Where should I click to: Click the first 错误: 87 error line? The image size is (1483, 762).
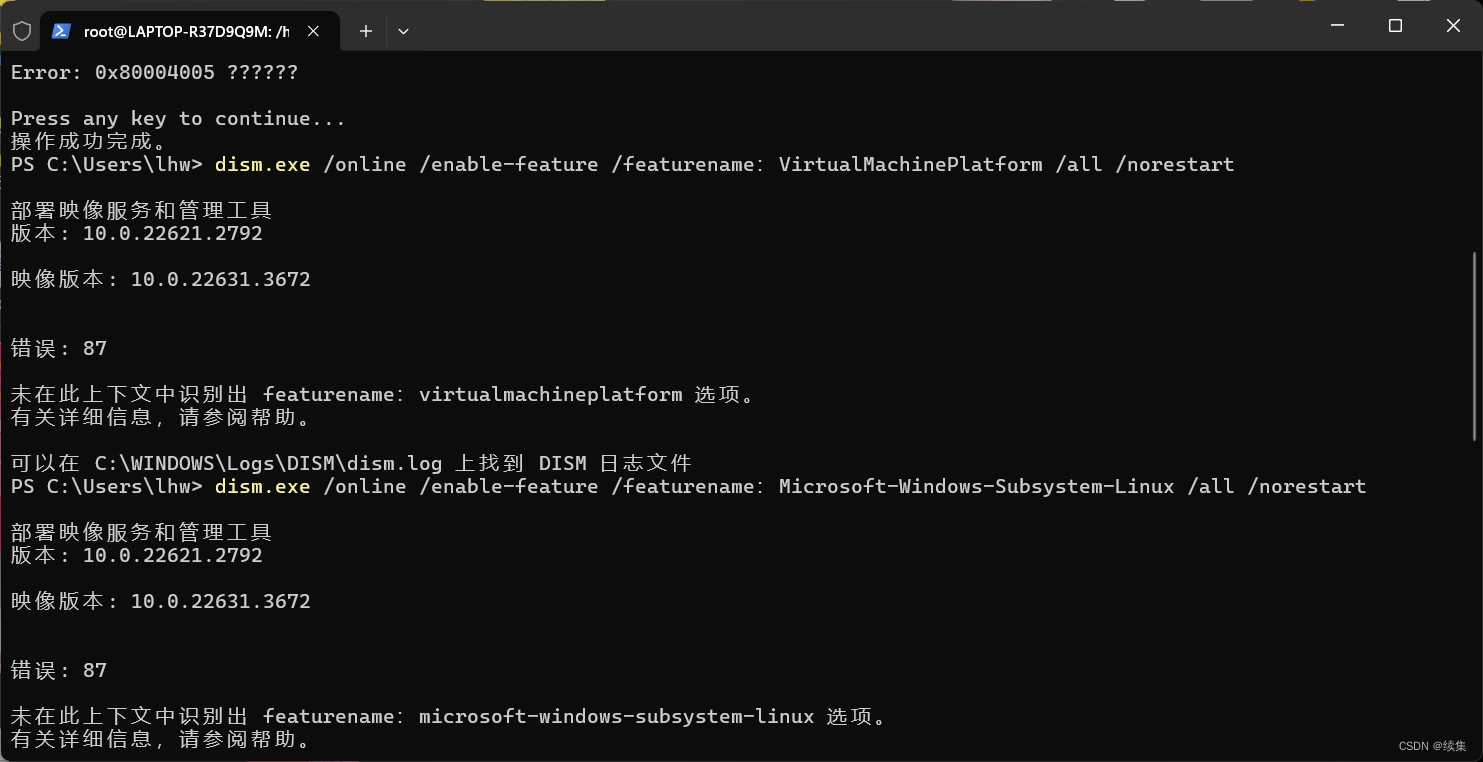56,347
